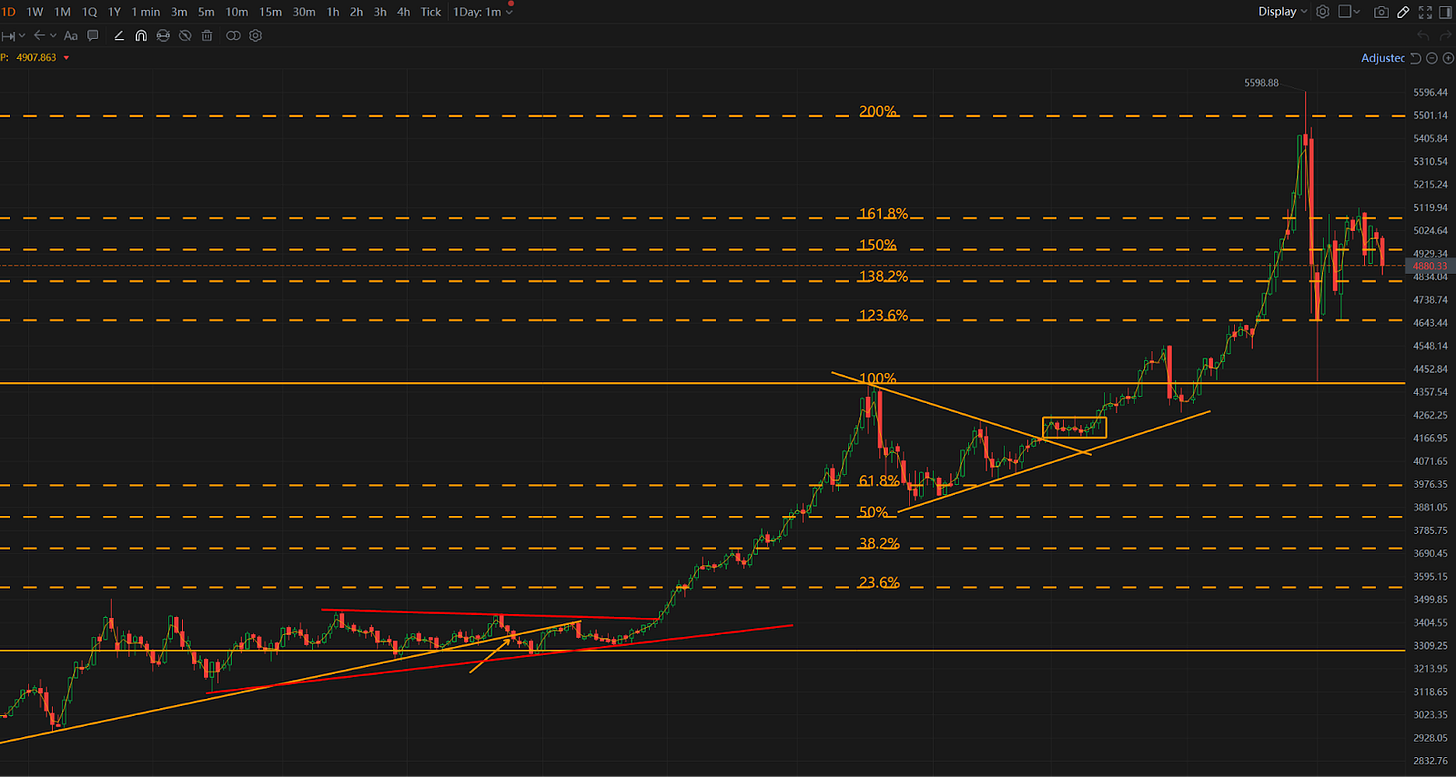Click the 5501.14 price axis value

[1432, 115]
